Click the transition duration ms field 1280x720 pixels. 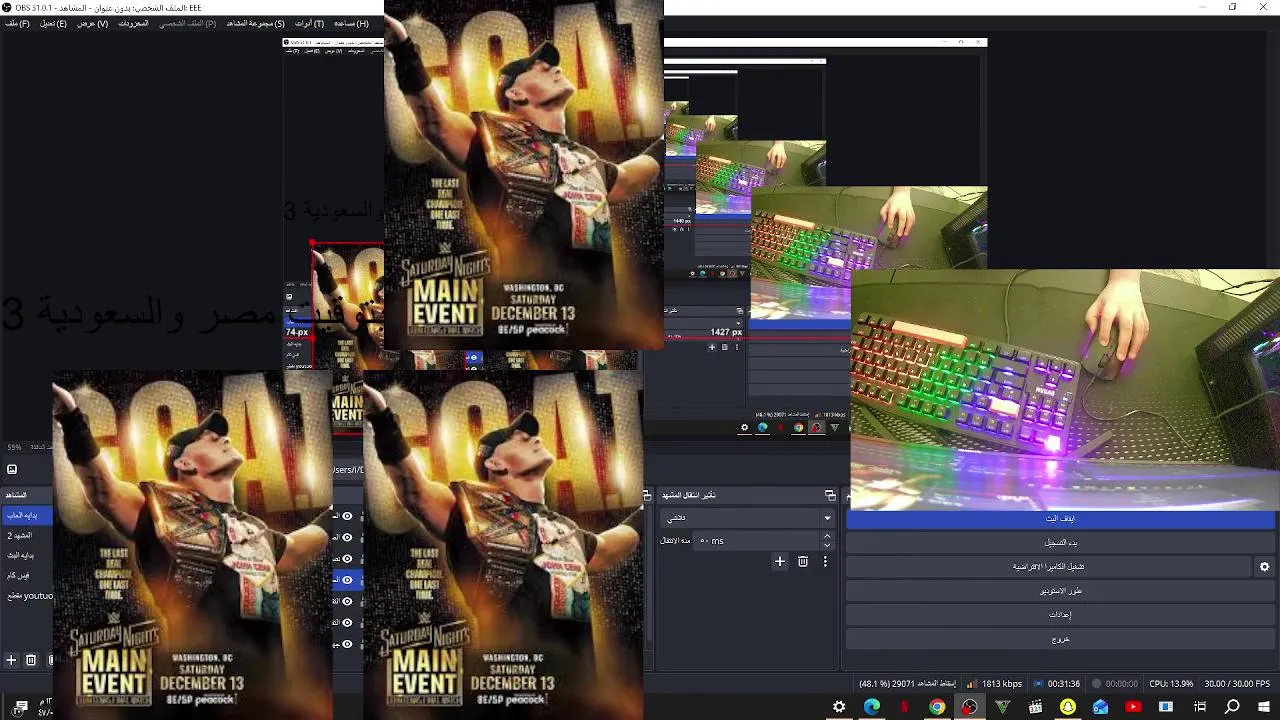coord(757,541)
